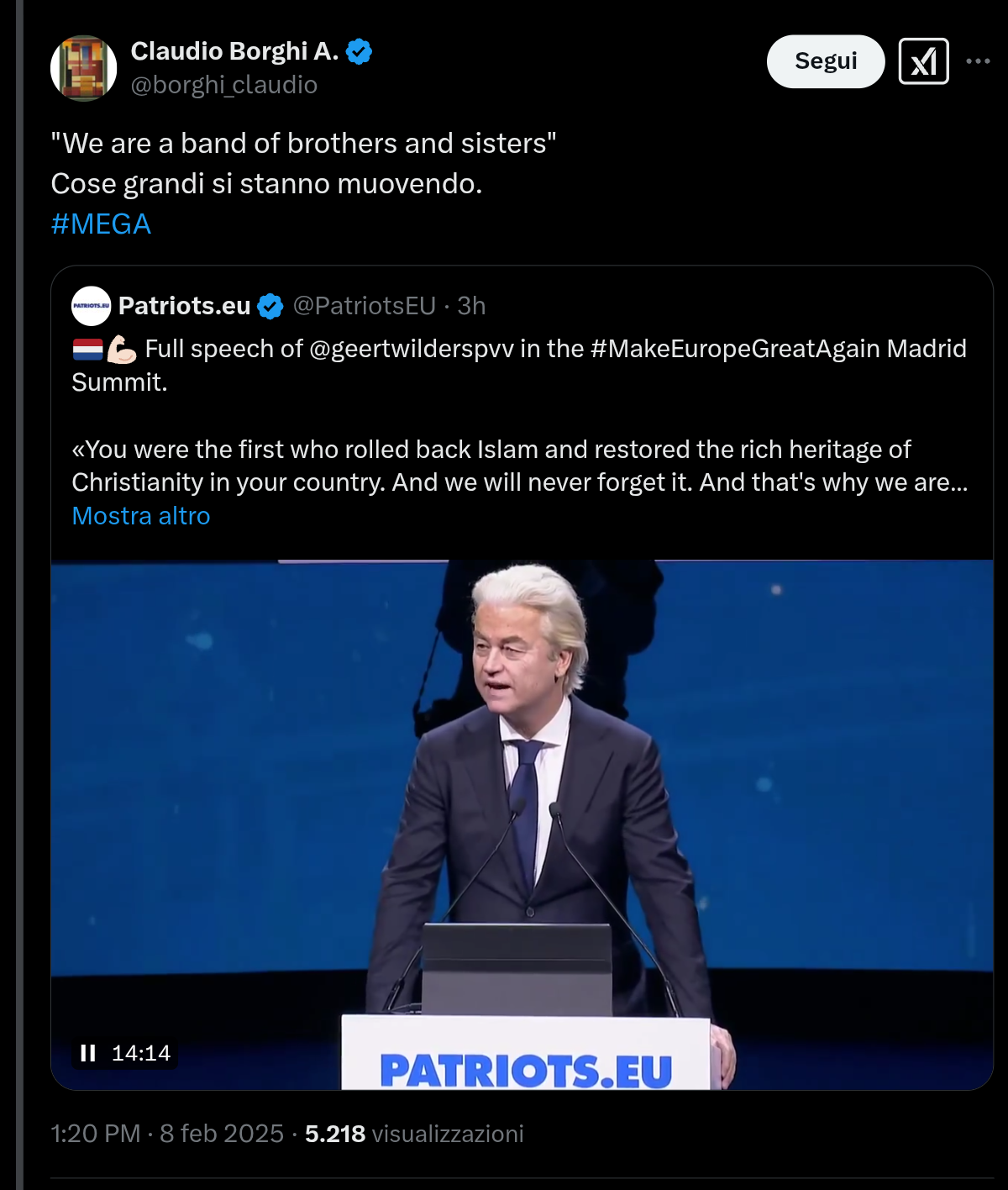Screen dimensions: 1008x1190
Task: Open the #MEGA hashtag
Action: coord(101,224)
